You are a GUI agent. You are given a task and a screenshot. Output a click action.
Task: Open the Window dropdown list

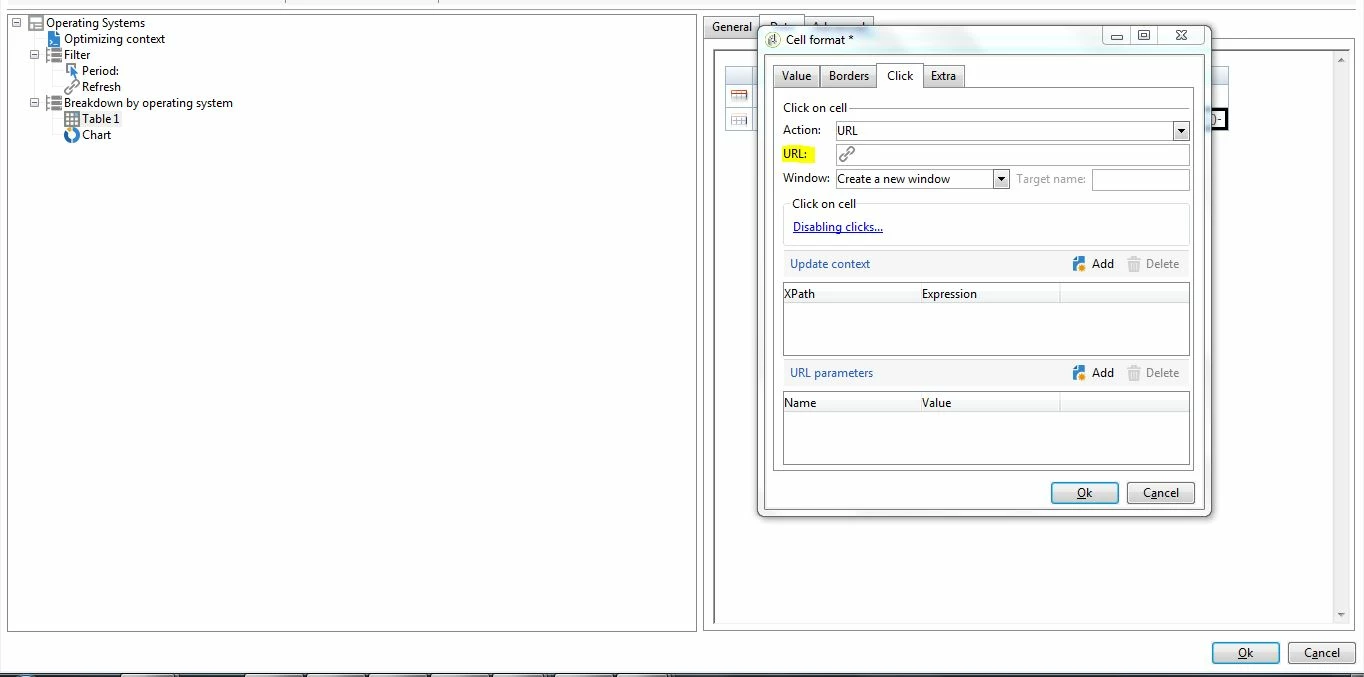[x=1001, y=179]
